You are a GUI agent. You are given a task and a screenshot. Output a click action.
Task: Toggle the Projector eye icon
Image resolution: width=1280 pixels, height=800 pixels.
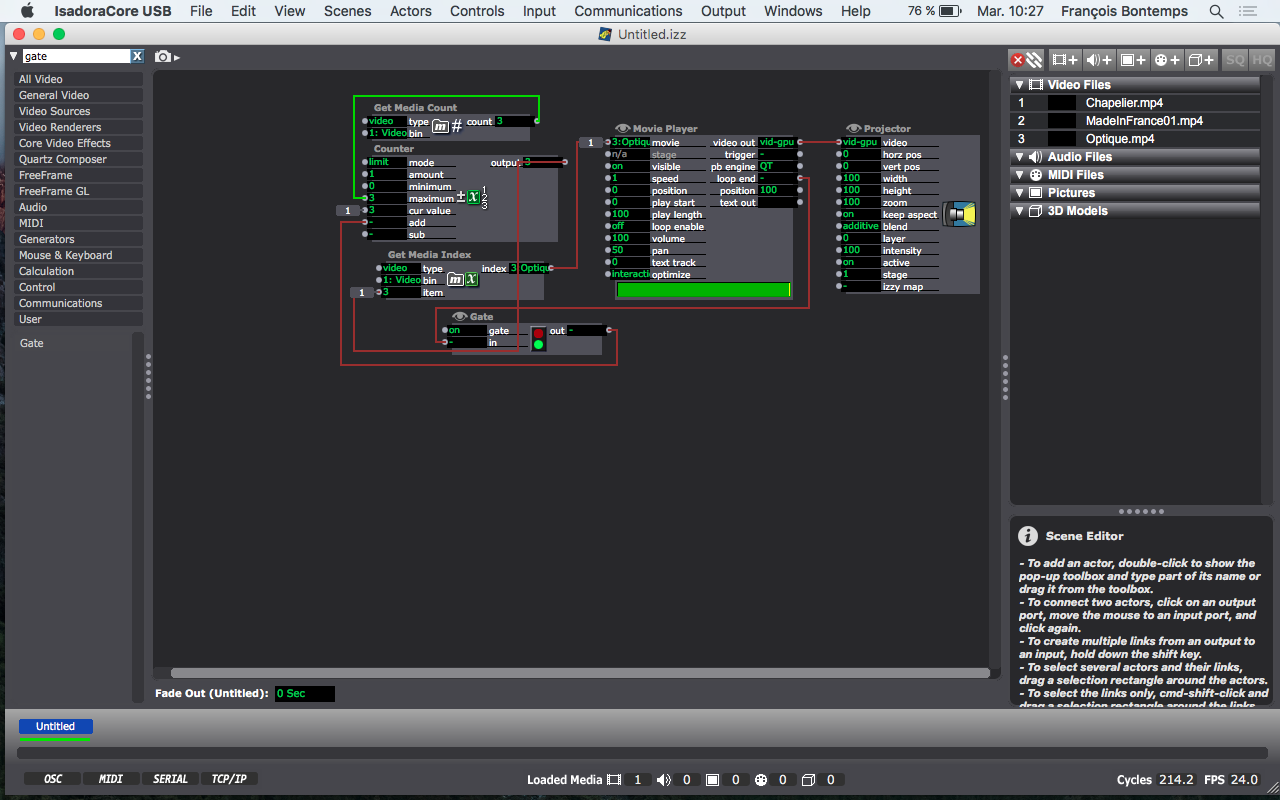point(854,129)
